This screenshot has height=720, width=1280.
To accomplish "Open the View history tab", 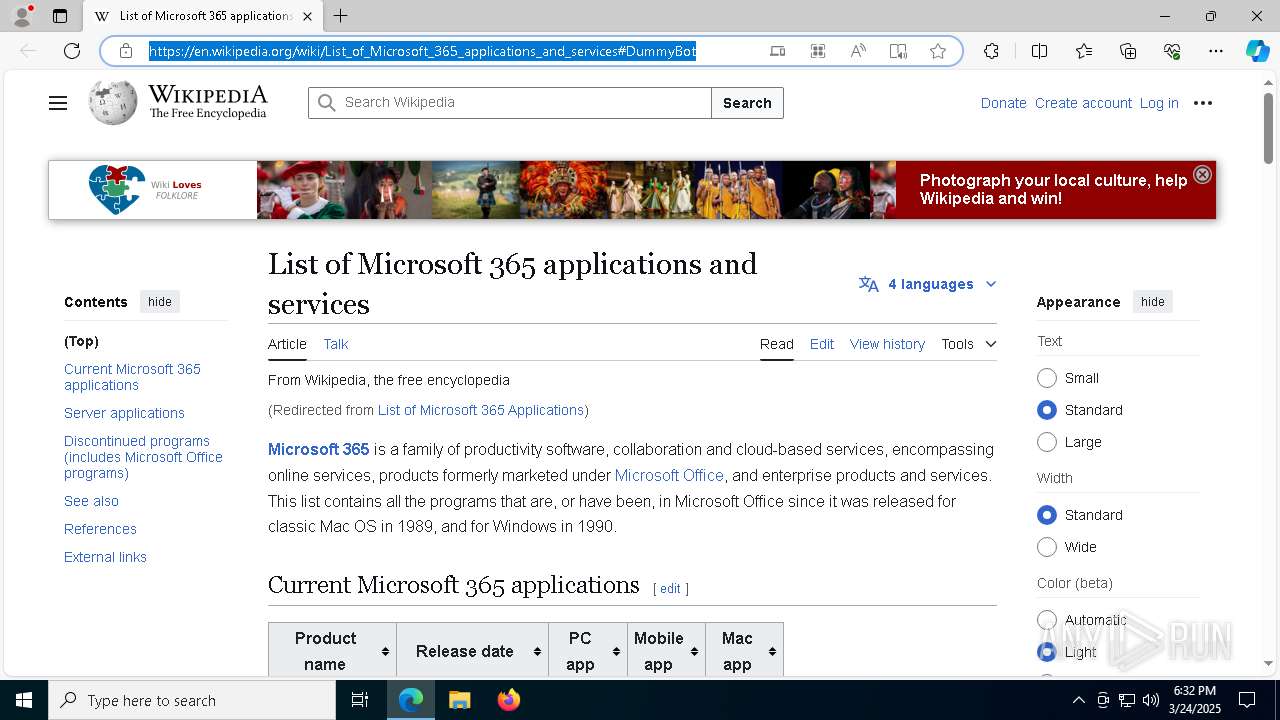I will [887, 344].
